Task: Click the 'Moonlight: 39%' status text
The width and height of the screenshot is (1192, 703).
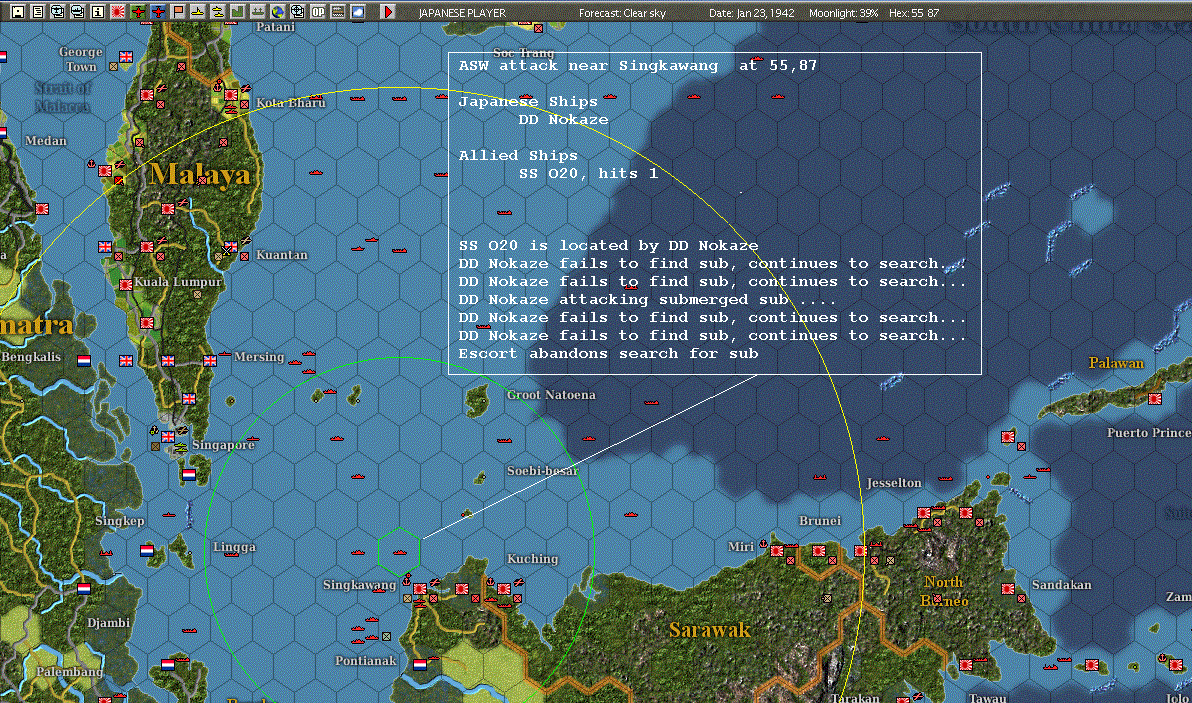Action: pos(843,13)
